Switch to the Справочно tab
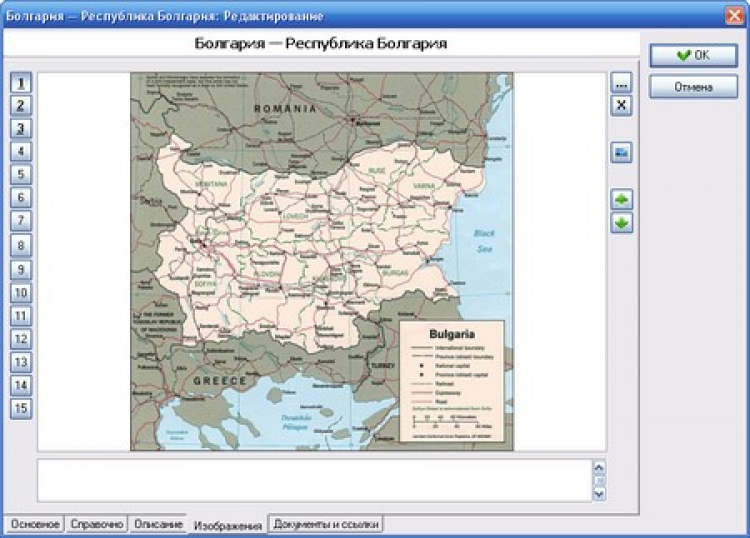This screenshot has height=538, width=750. tap(97, 524)
